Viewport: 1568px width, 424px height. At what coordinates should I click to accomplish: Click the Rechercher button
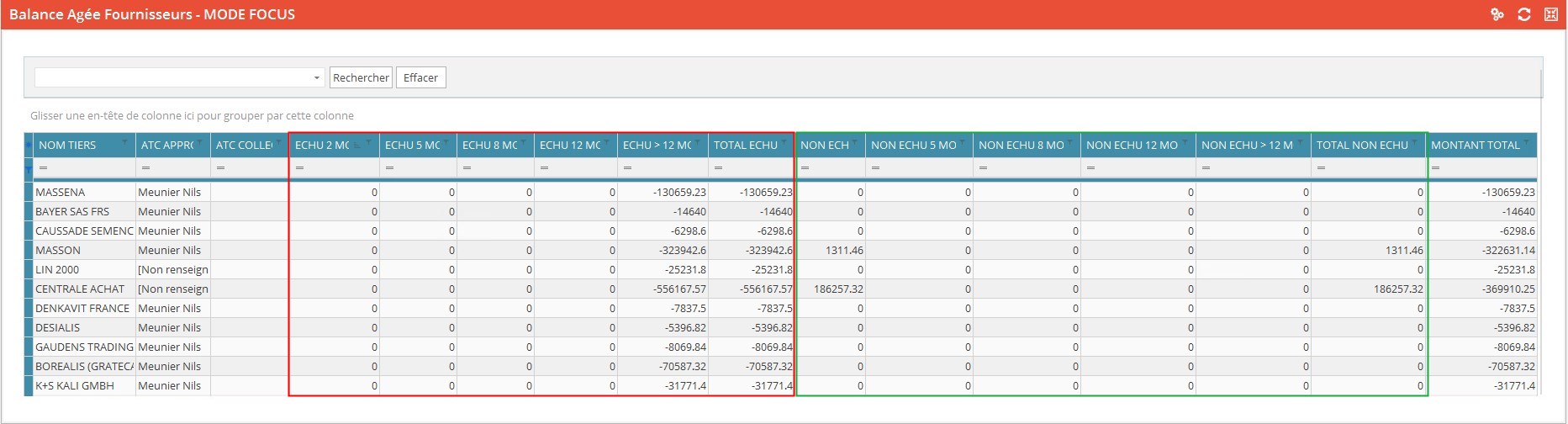click(361, 78)
